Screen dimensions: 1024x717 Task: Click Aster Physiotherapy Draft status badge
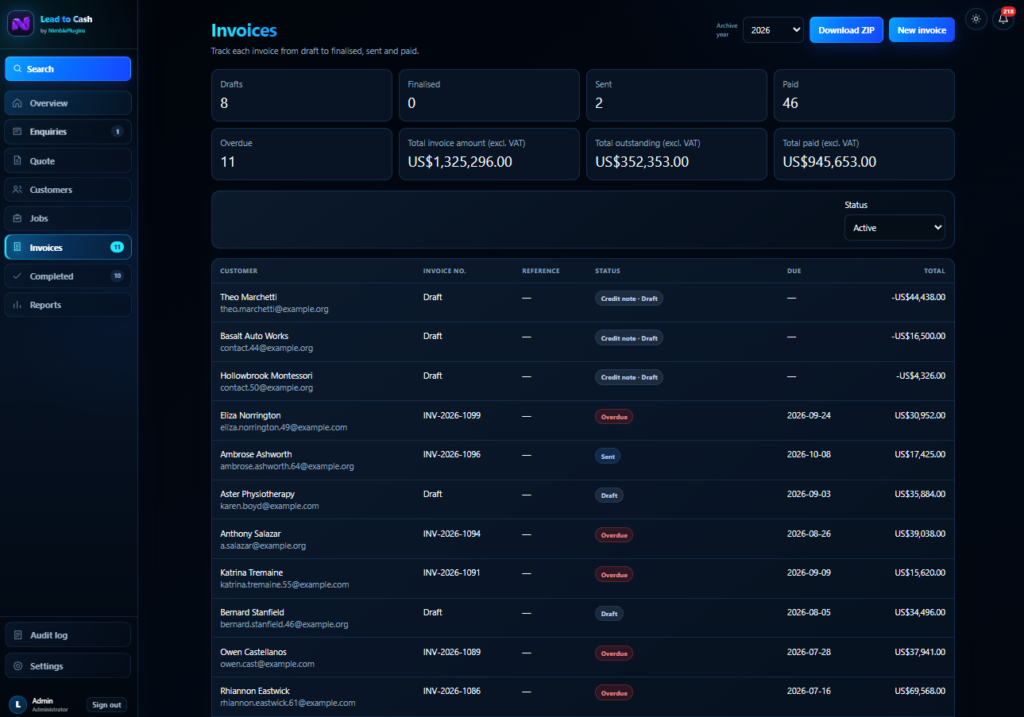(609, 496)
